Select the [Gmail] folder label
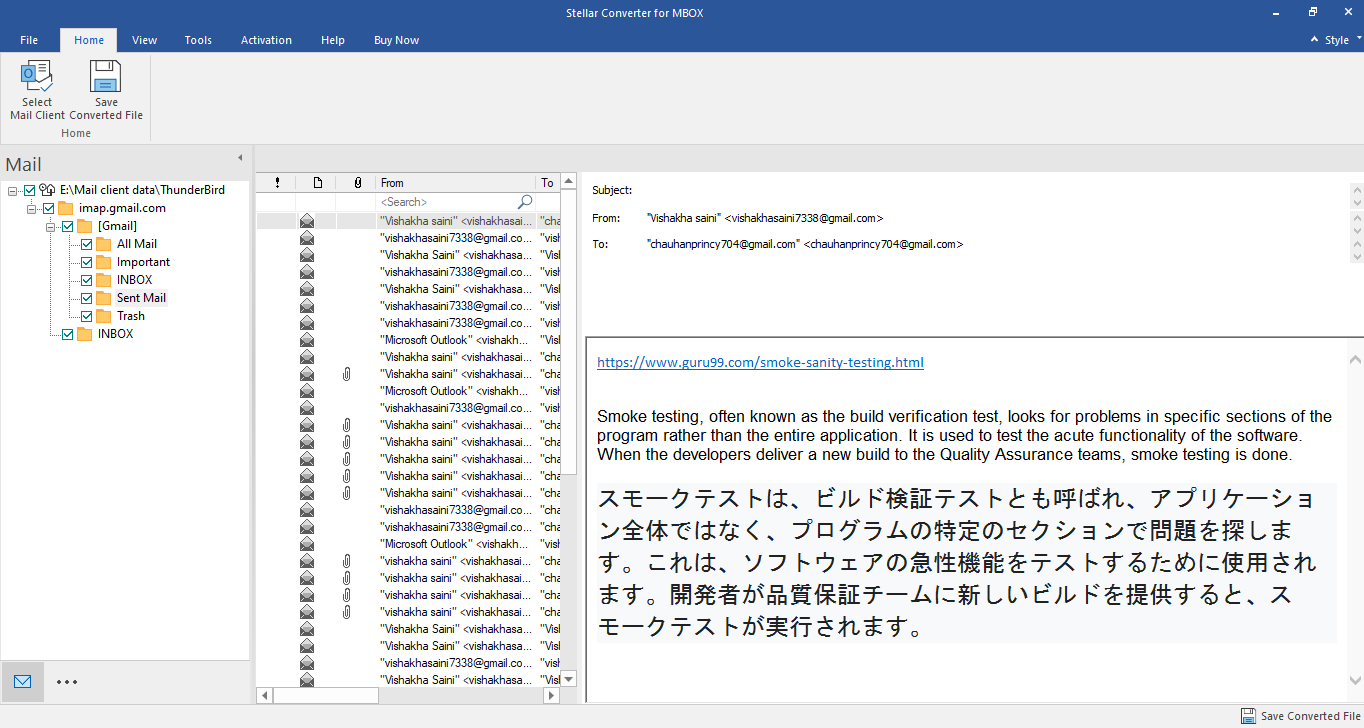 [117, 226]
